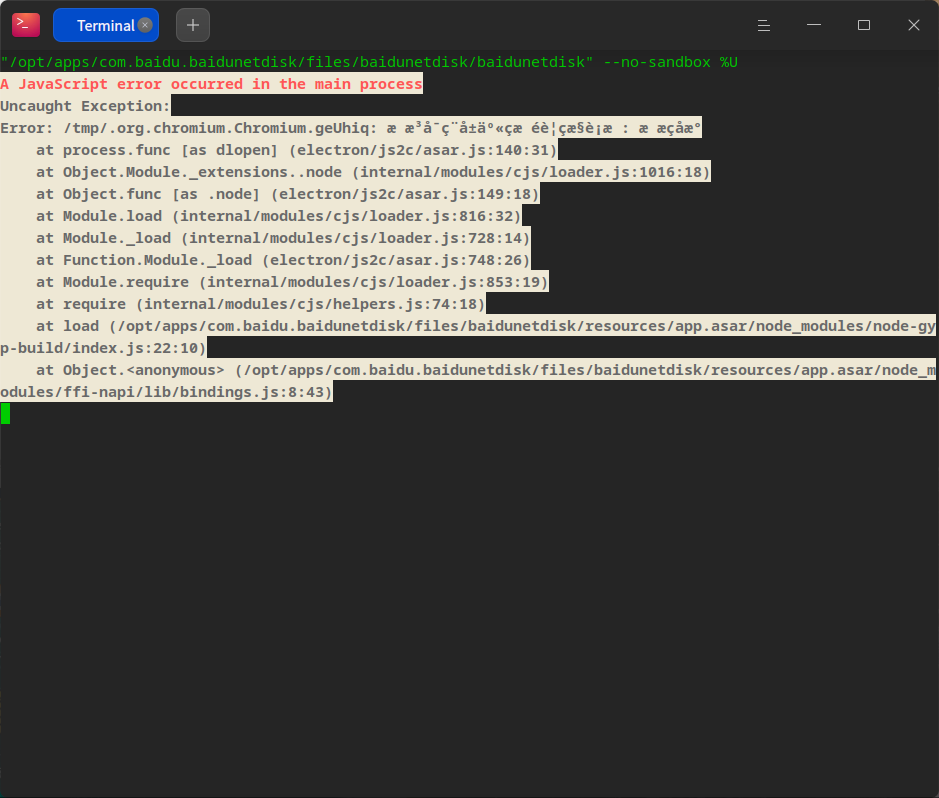Image resolution: width=939 pixels, height=798 pixels.
Task: Click 'A JavaScript error occurred' line
Action: click(211, 84)
